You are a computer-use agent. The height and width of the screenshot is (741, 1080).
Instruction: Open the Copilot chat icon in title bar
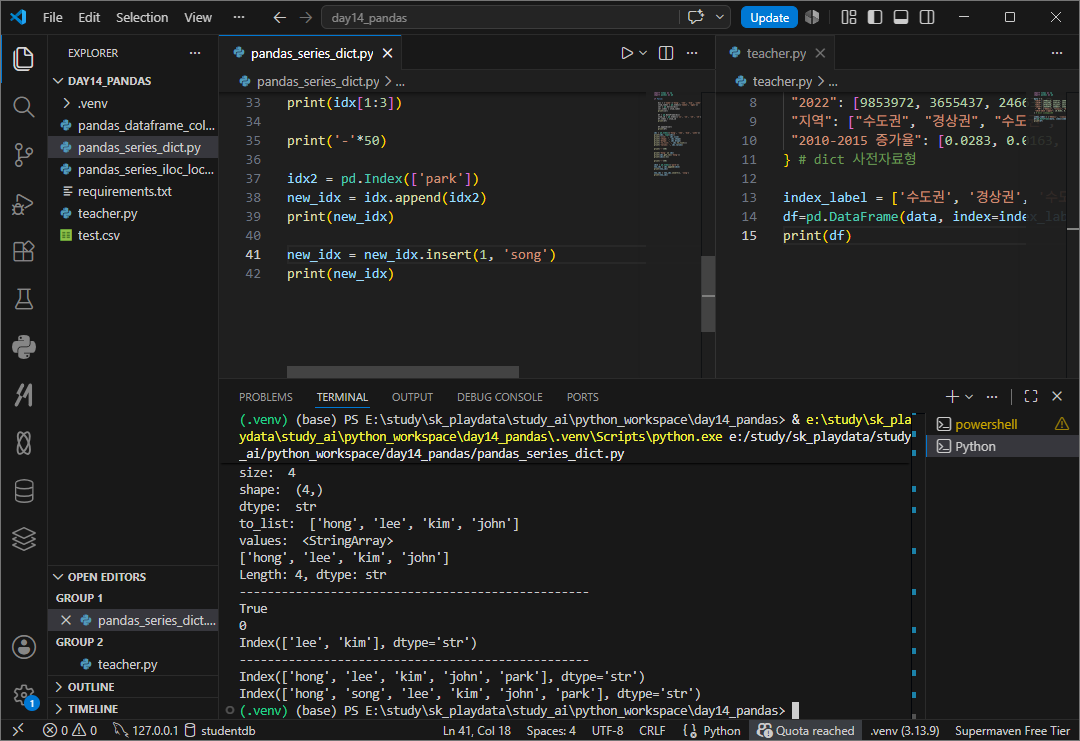(696, 17)
